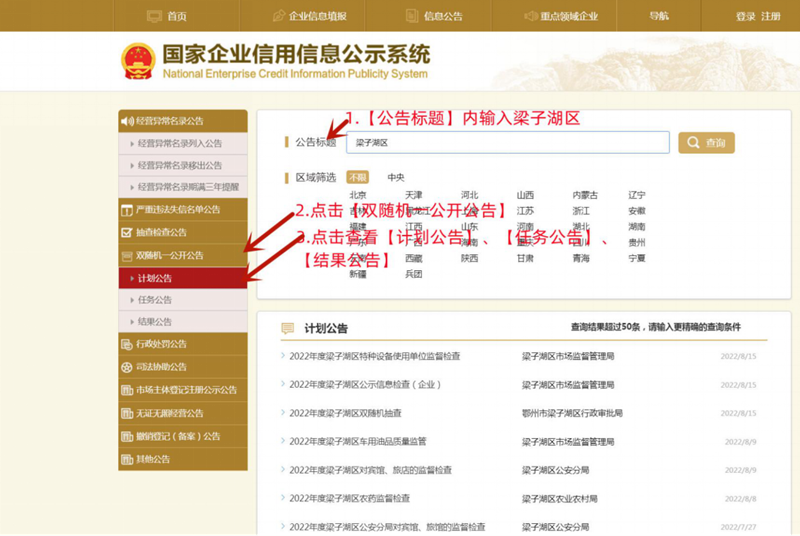Screen dimensions: 800x536
Task: Select 河北 in region filter
Action: (469, 195)
